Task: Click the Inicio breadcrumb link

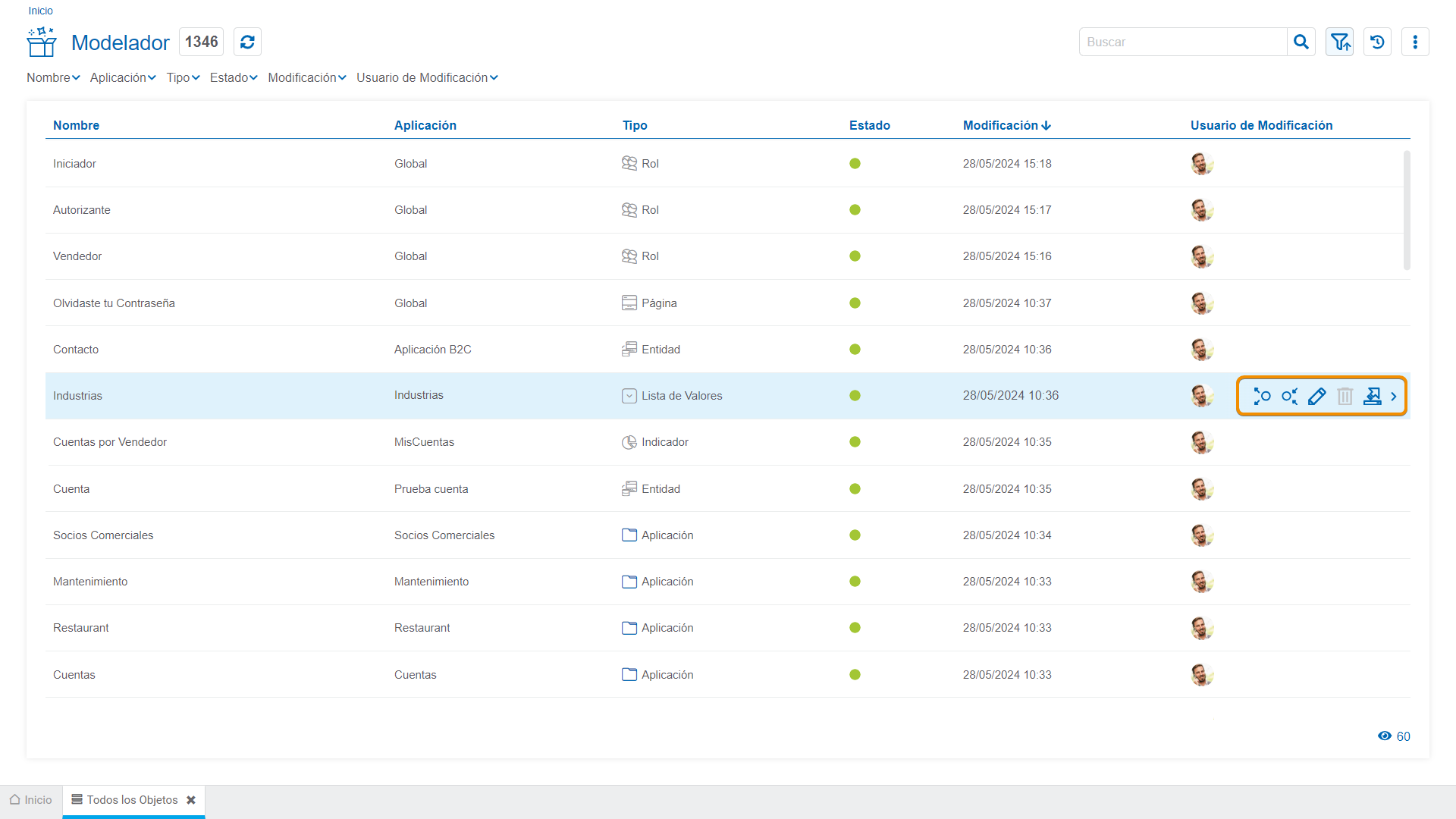Action: click(x=40, y=11)
